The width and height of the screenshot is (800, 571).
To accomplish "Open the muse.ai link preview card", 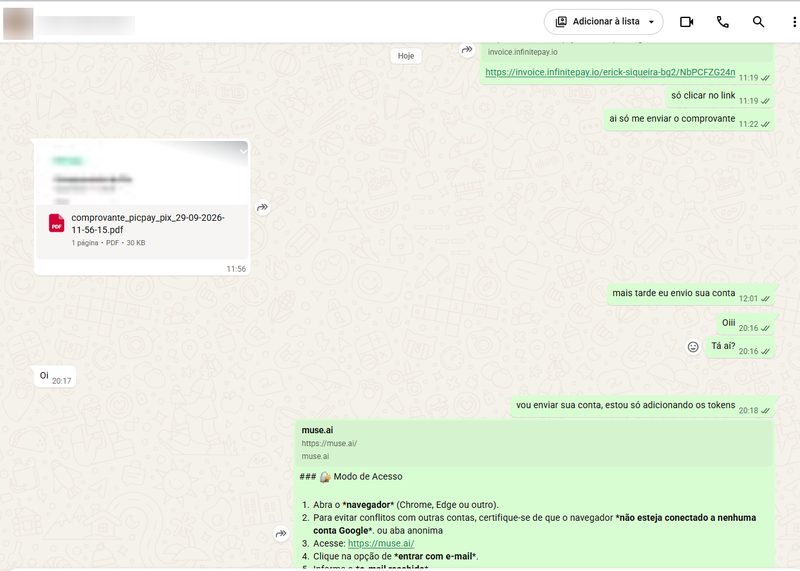I will 534,443.
